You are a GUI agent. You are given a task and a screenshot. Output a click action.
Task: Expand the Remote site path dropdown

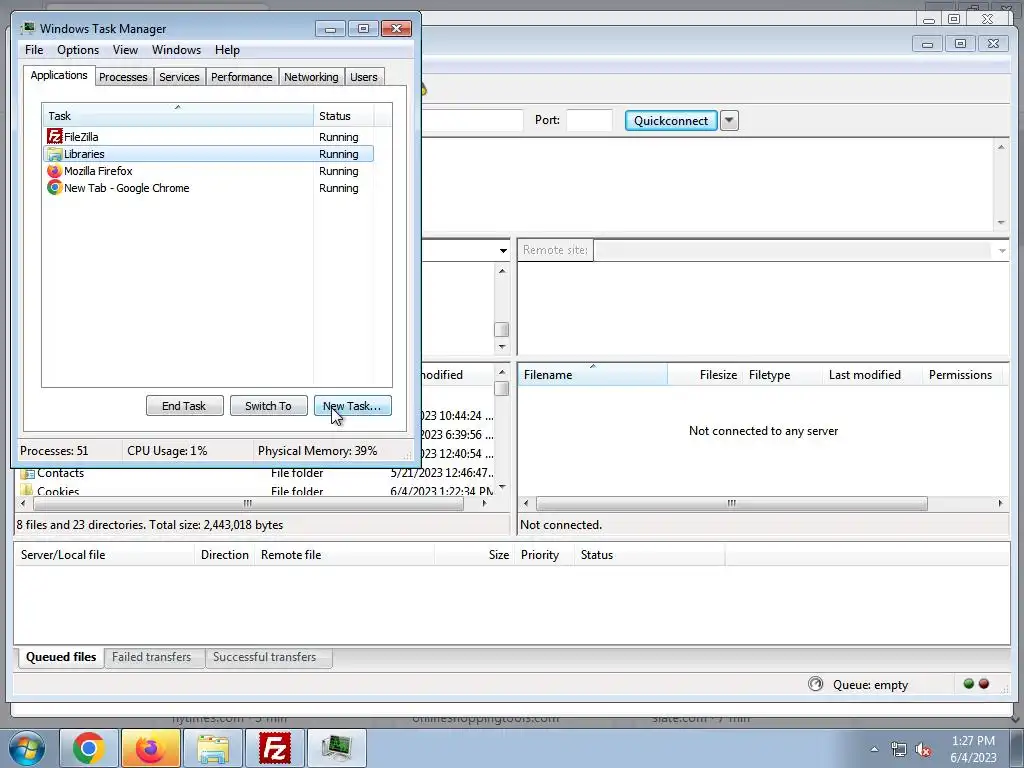(x=1002, y=251)
